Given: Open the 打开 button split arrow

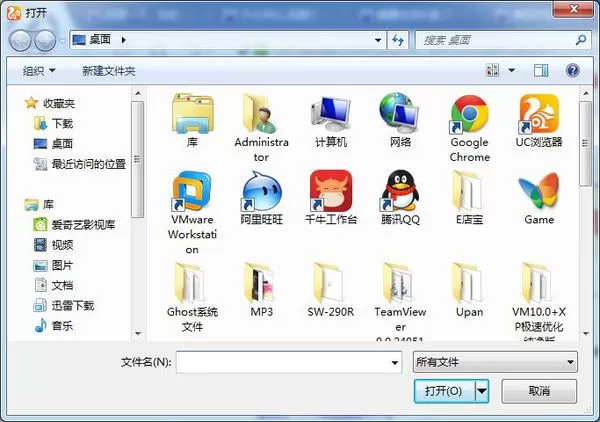Looking at the screenshot, I should pyautogui.click(x=482, y=391).
